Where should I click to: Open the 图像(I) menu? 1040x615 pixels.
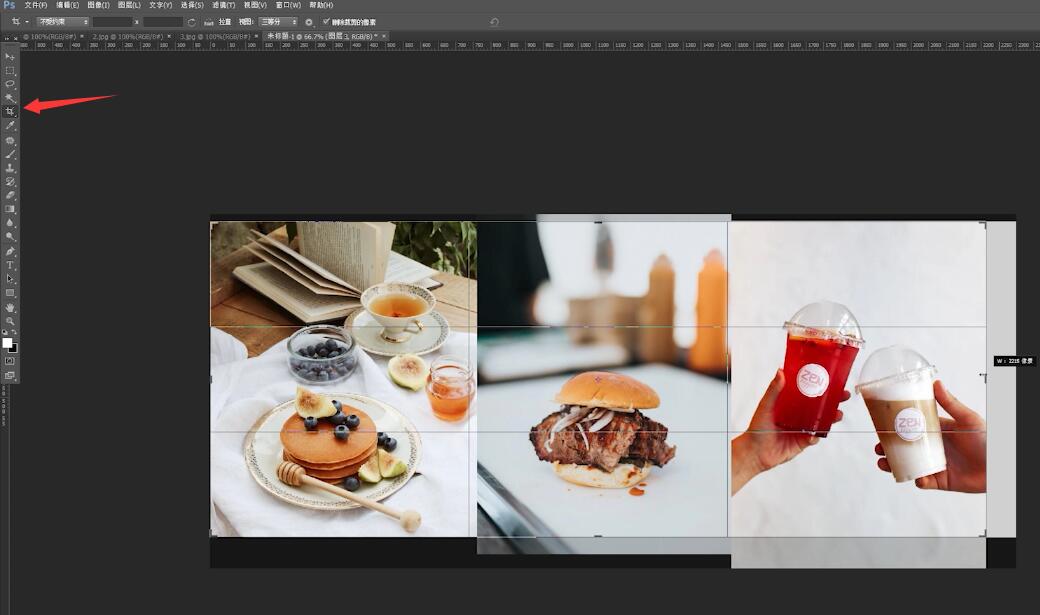98,5
